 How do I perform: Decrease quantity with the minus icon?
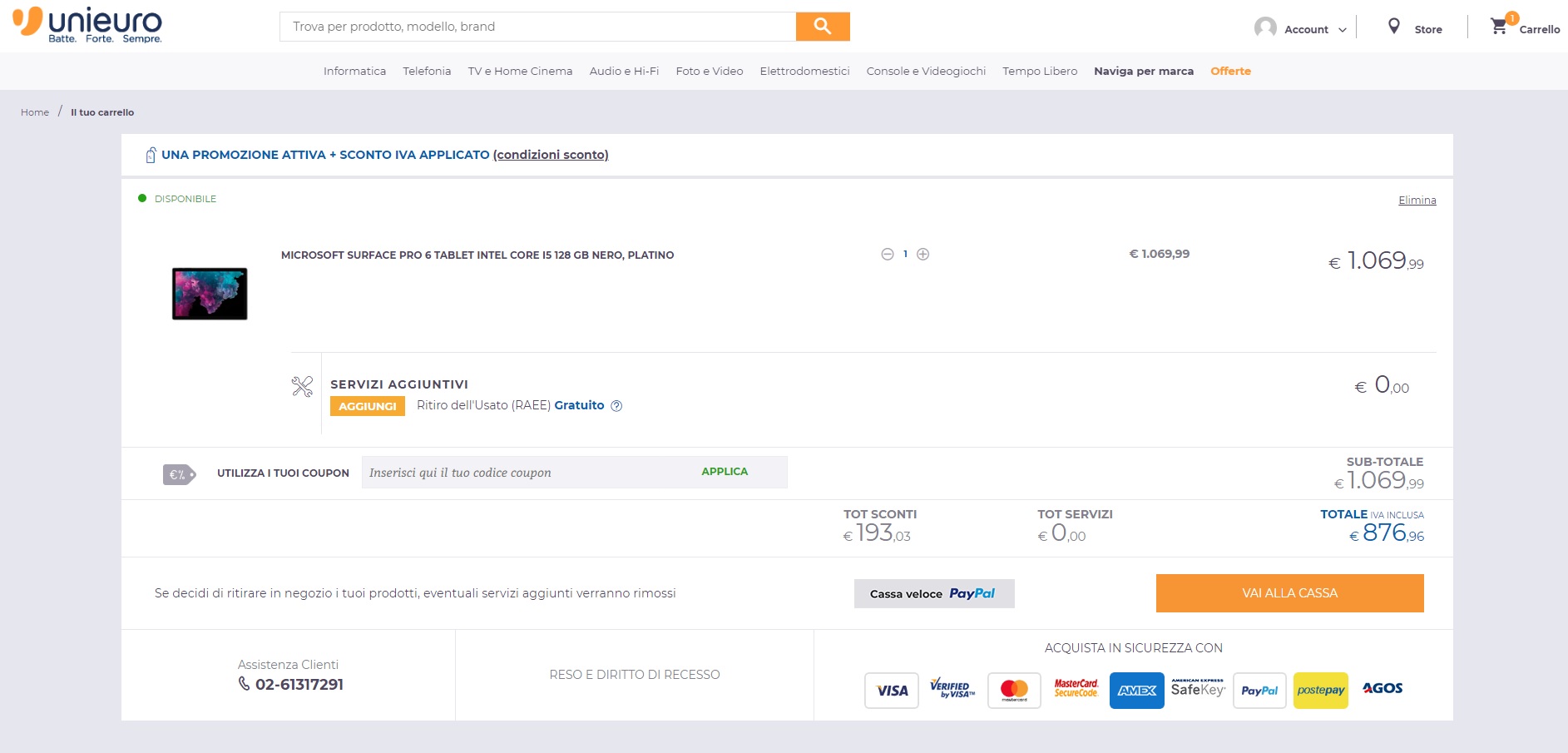[888, 255]
